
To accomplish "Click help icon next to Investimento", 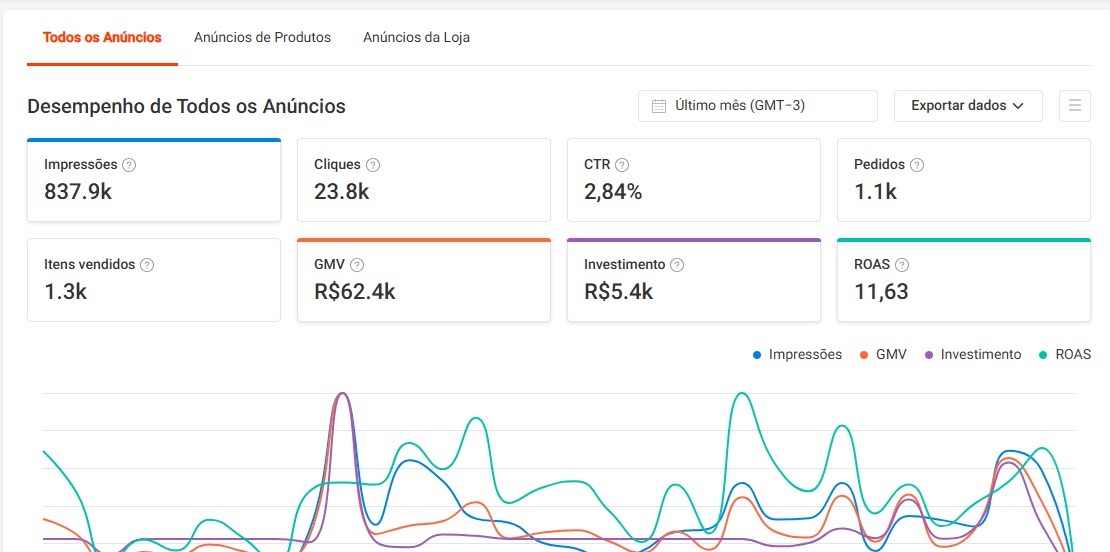I will click(x=677, y=265).
